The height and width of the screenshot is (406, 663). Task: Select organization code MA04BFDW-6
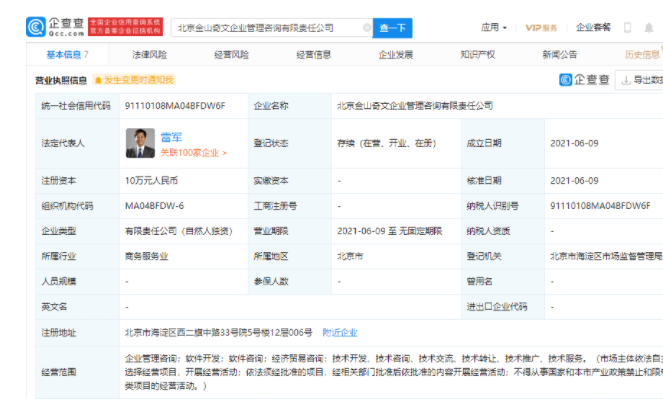click(x=154, y=206)
